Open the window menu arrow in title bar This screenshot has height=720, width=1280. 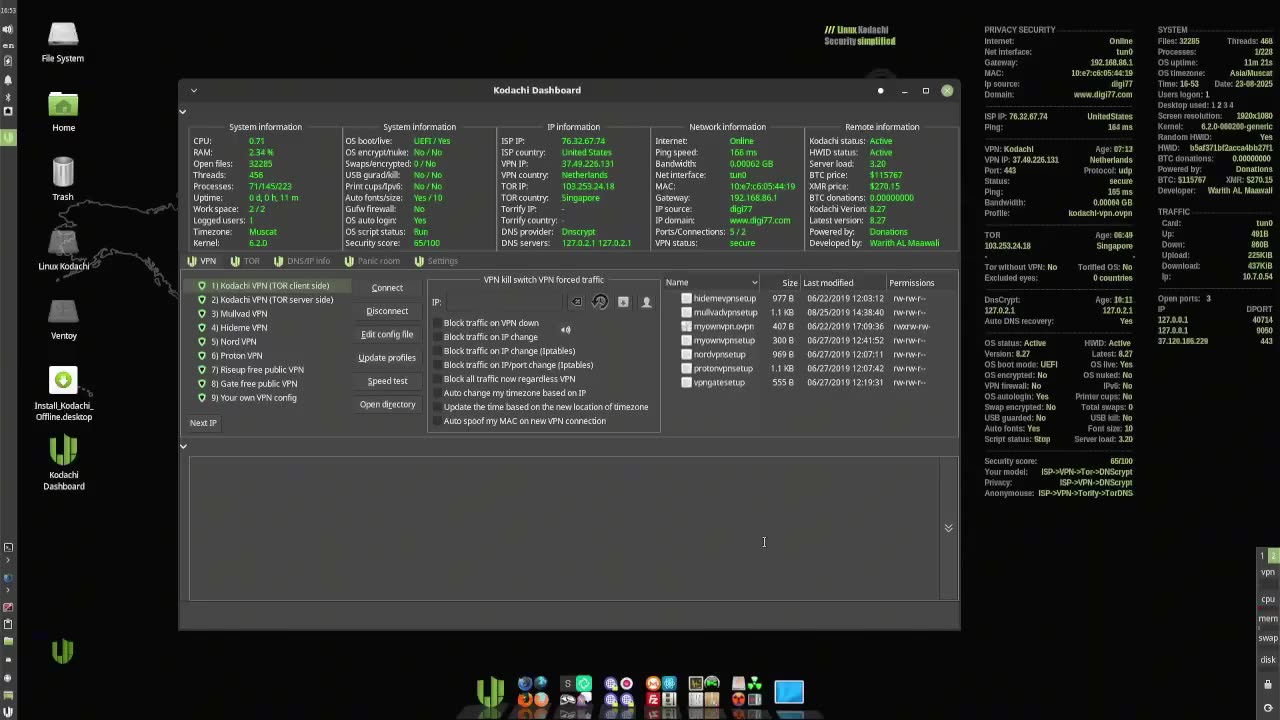tap(194, 90)
